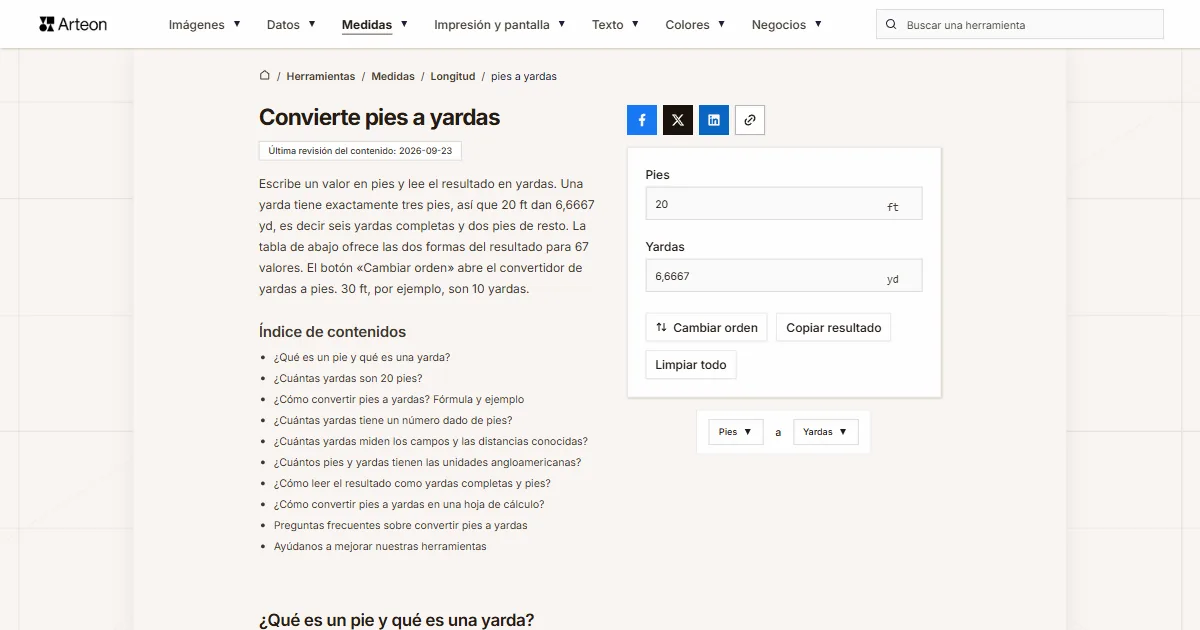Viewport: 1200px width, 630px height.
Task: Open the Impresión y pantalla menu
Action: 500,24
